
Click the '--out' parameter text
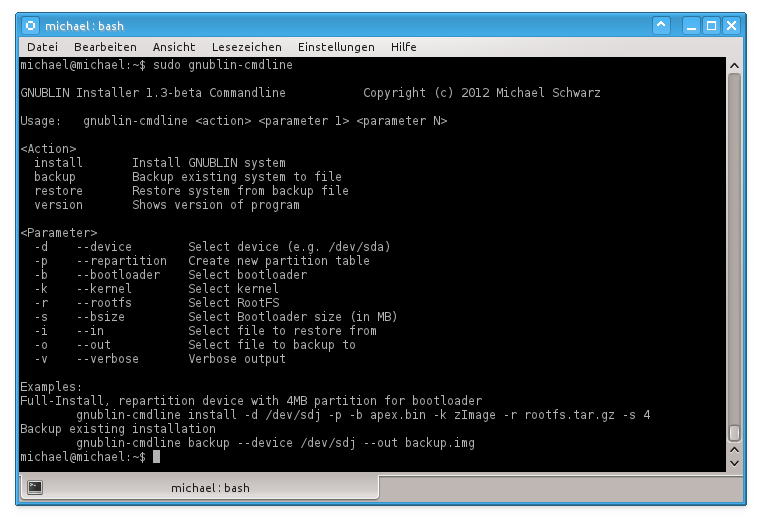coord(93,345)
